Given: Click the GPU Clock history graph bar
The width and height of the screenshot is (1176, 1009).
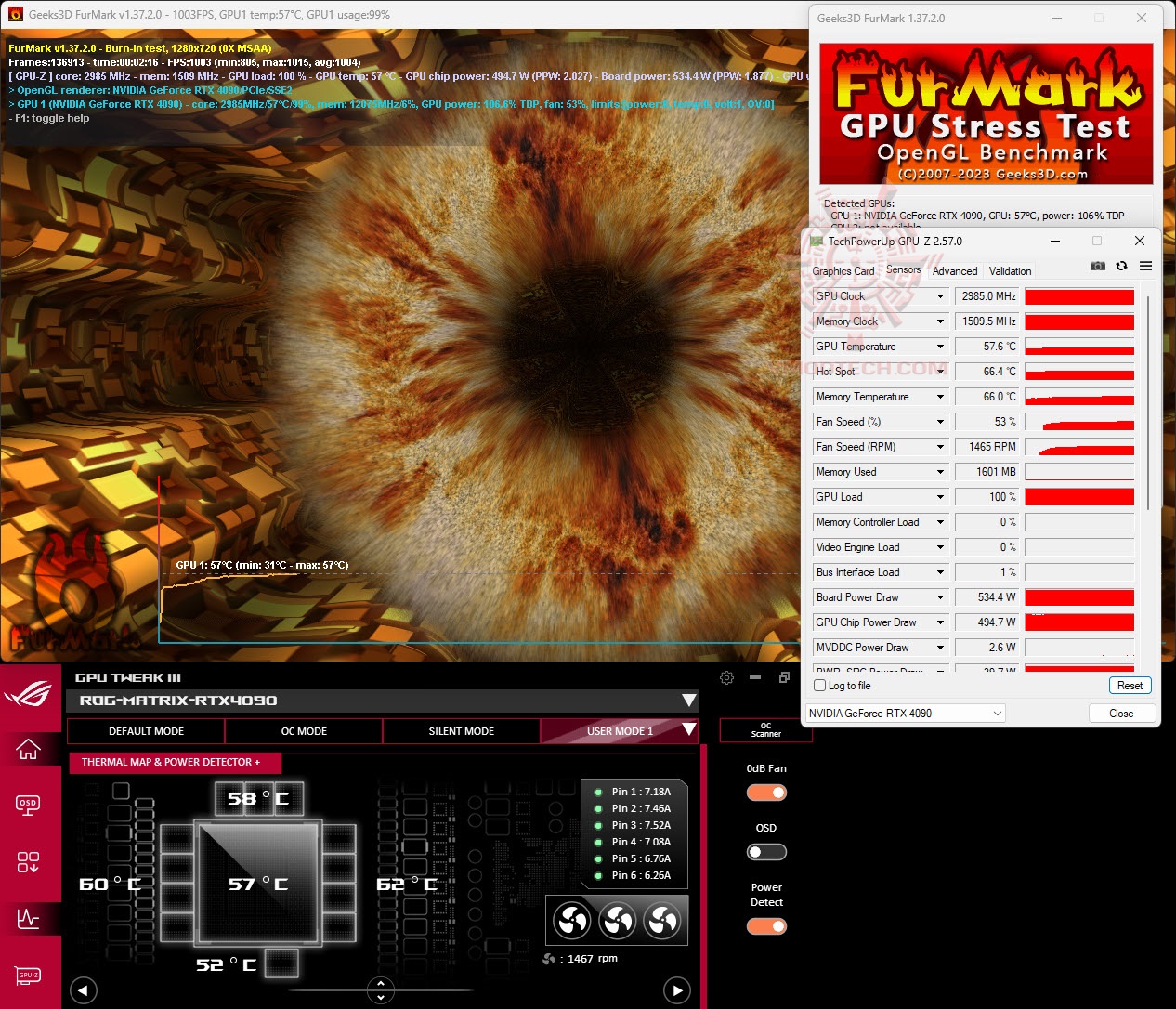Looking at the screenshot, I should tap(1079, 296).
